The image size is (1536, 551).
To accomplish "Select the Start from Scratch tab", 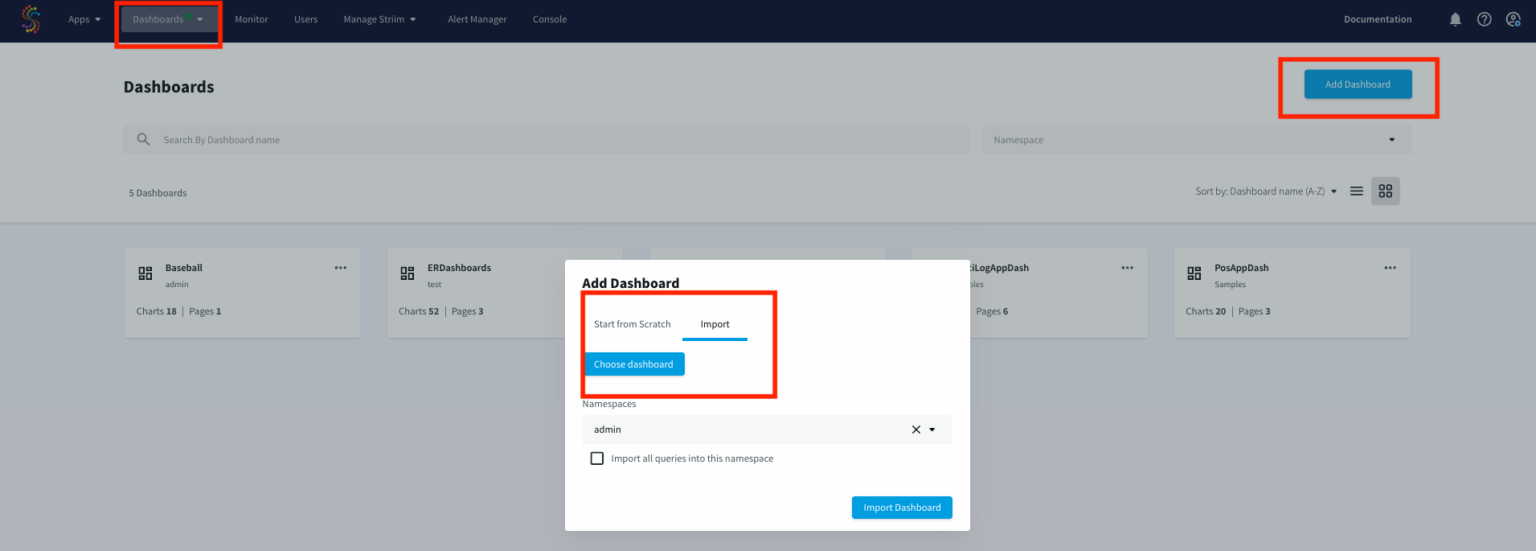I will pos(632,324).
